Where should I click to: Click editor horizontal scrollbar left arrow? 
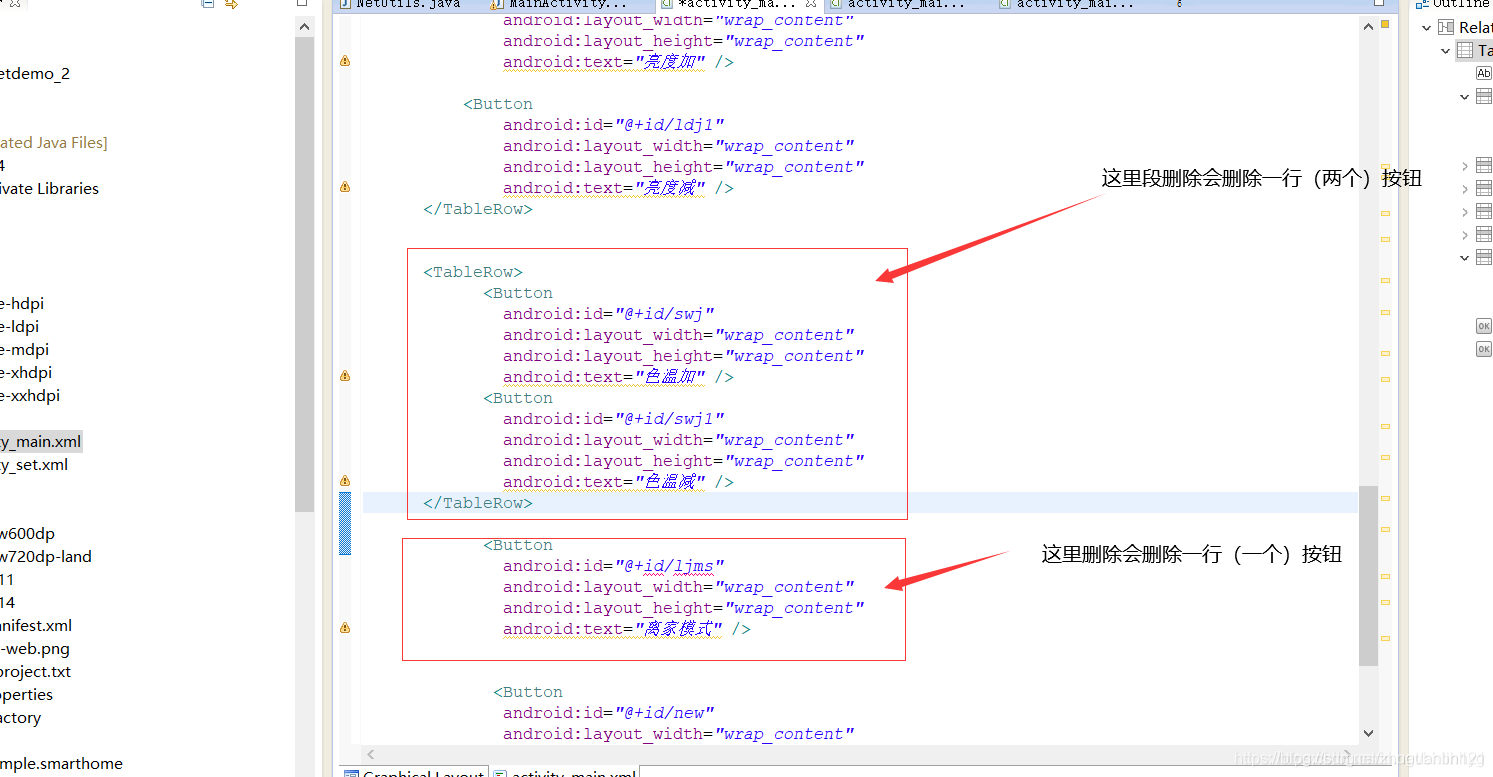(371, 754)
